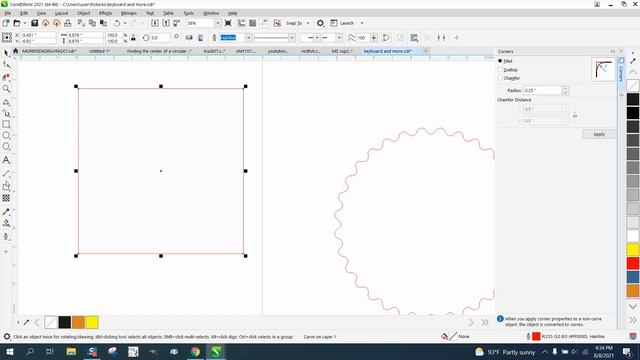
Task: Click the Paste icon in the toolbar
Action: pyautogui.click(x=103, y=23)
